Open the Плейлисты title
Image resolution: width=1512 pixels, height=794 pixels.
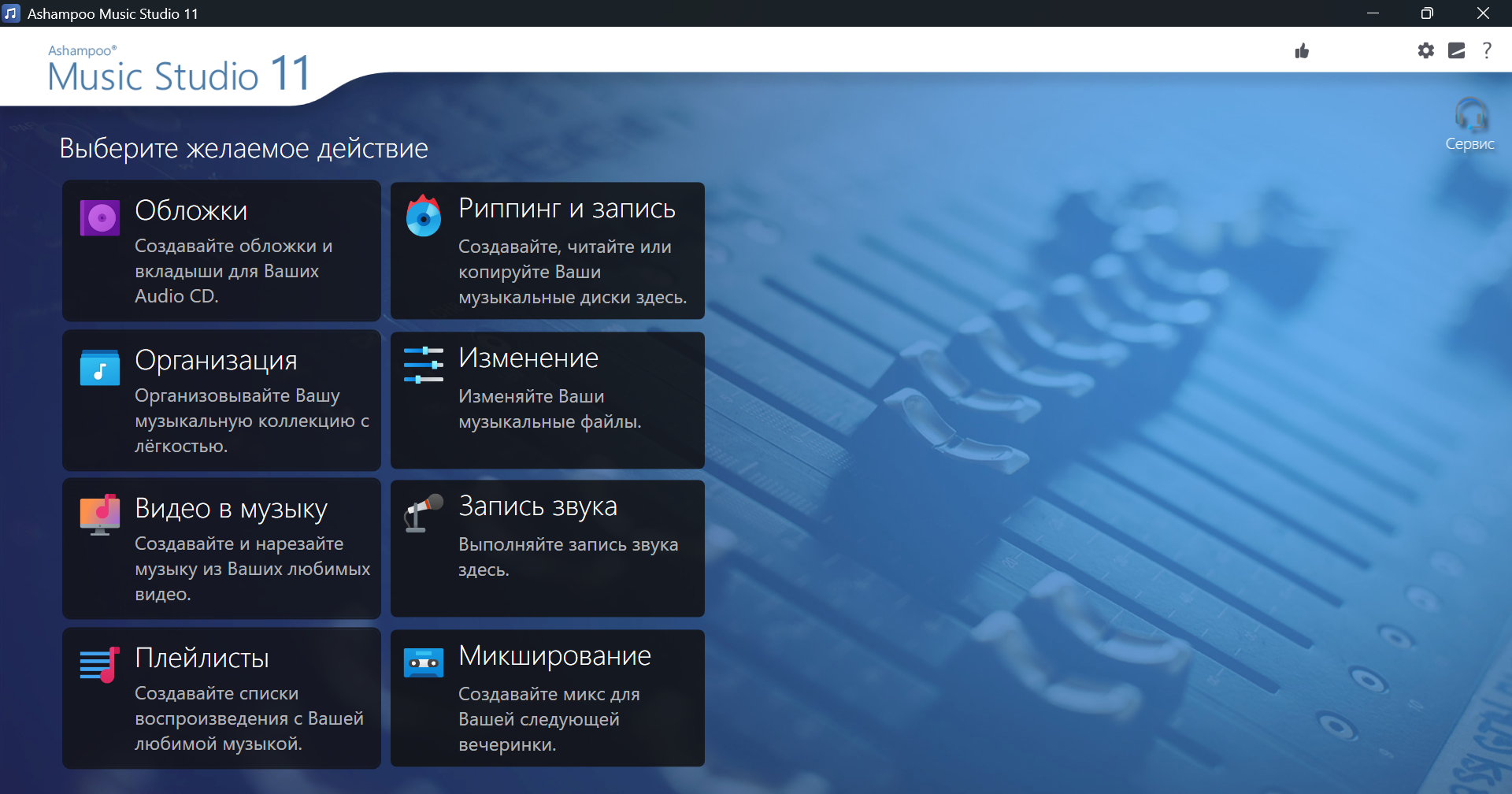[202, 658]
